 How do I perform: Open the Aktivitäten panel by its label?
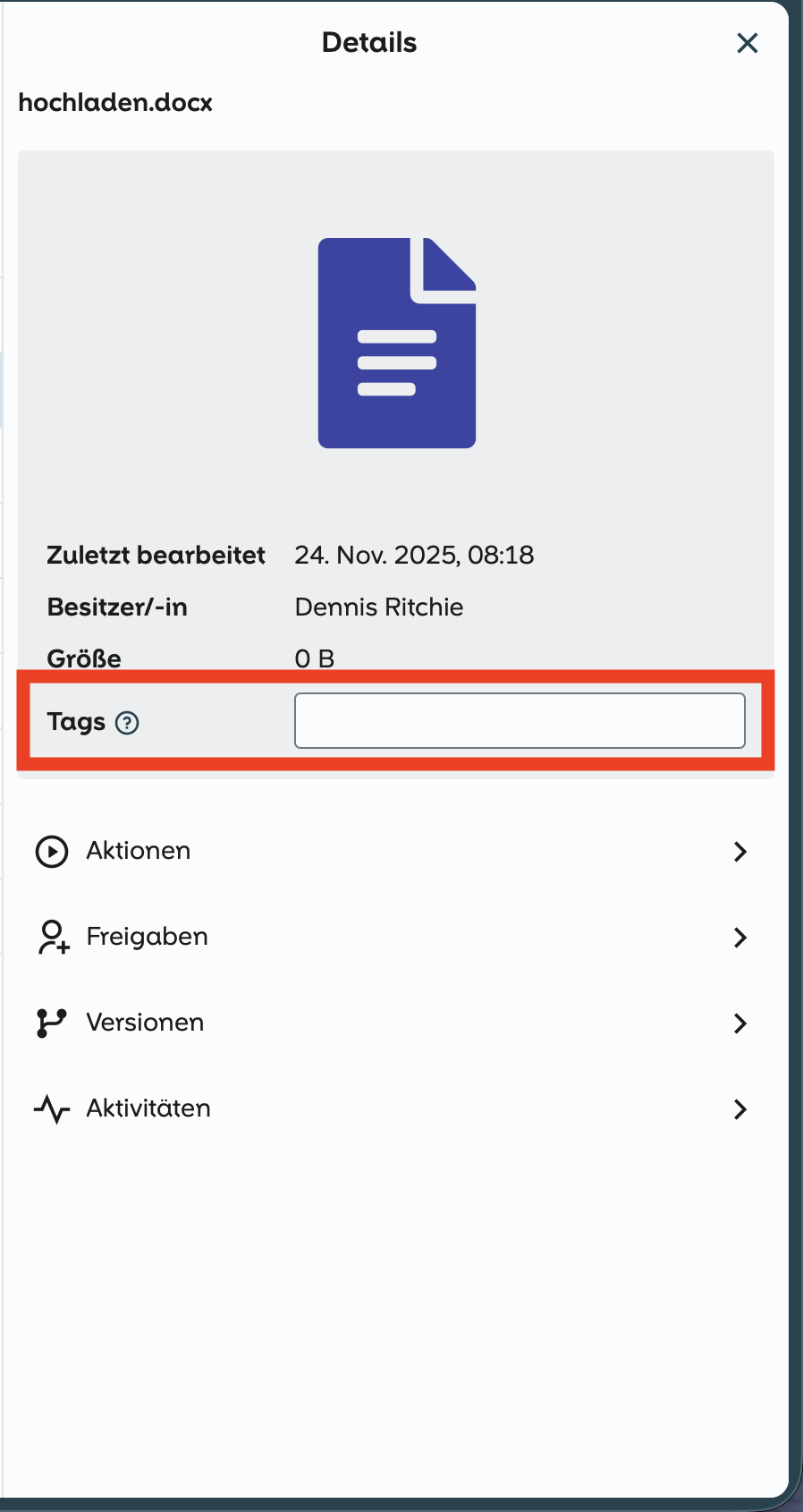pyautogui.click(x=149, y=1109)
